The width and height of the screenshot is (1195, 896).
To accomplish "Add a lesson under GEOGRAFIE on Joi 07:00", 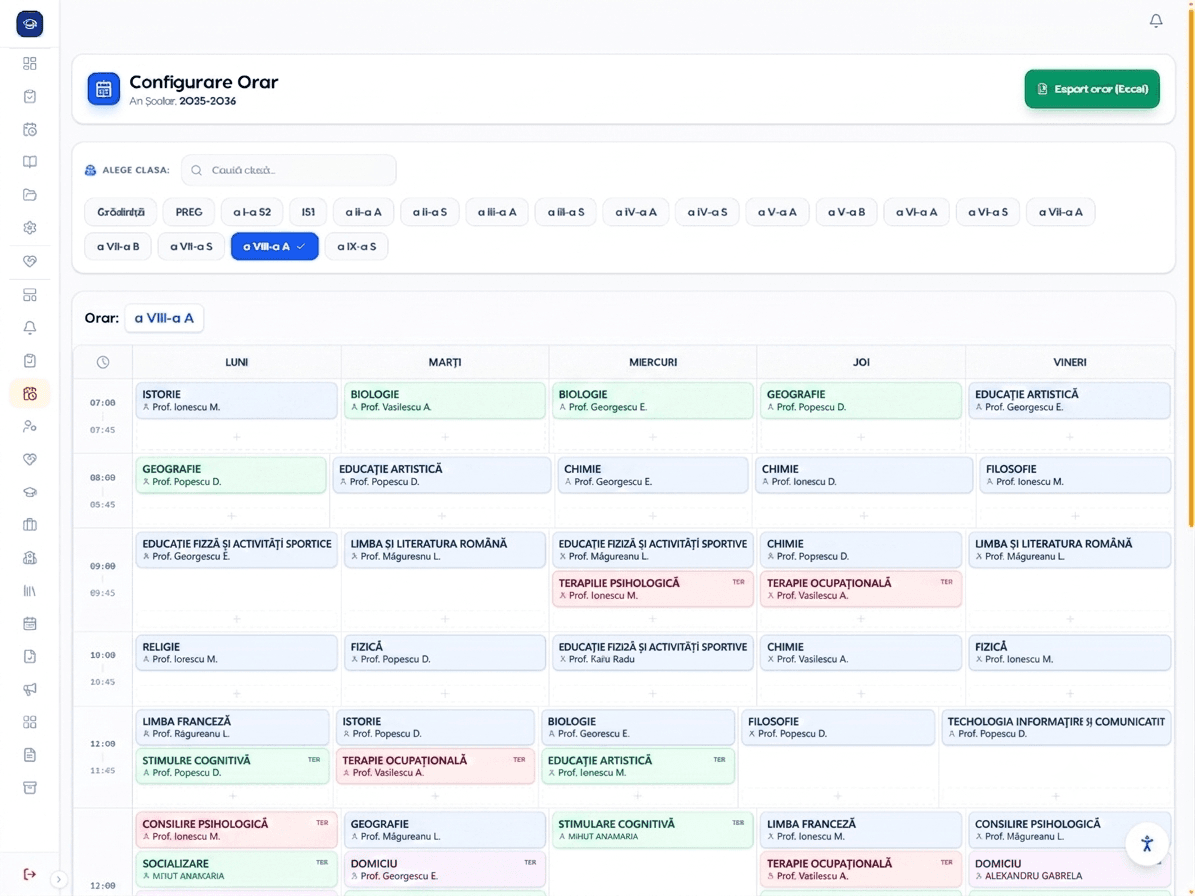I will [861, 437].
